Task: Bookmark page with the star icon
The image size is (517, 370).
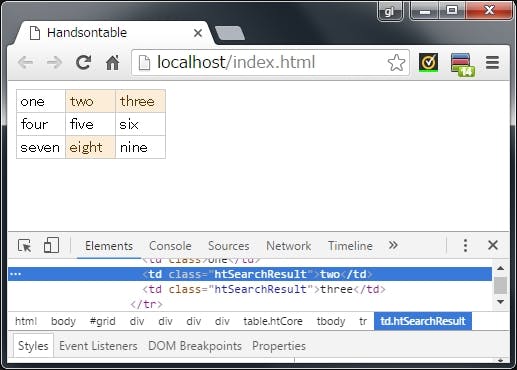Action: [x=396, y=62]
